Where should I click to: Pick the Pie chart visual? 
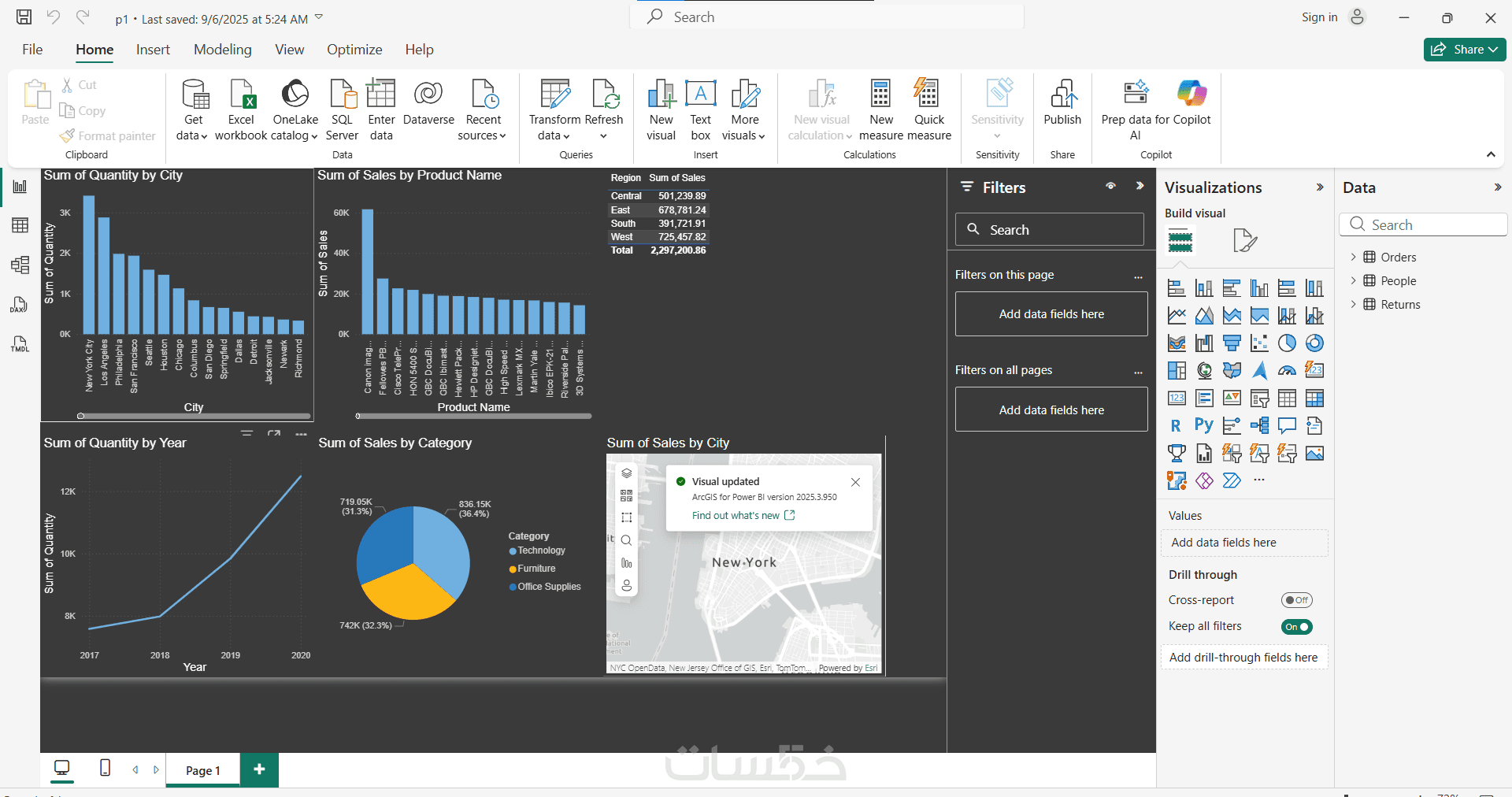point(1287,343)
